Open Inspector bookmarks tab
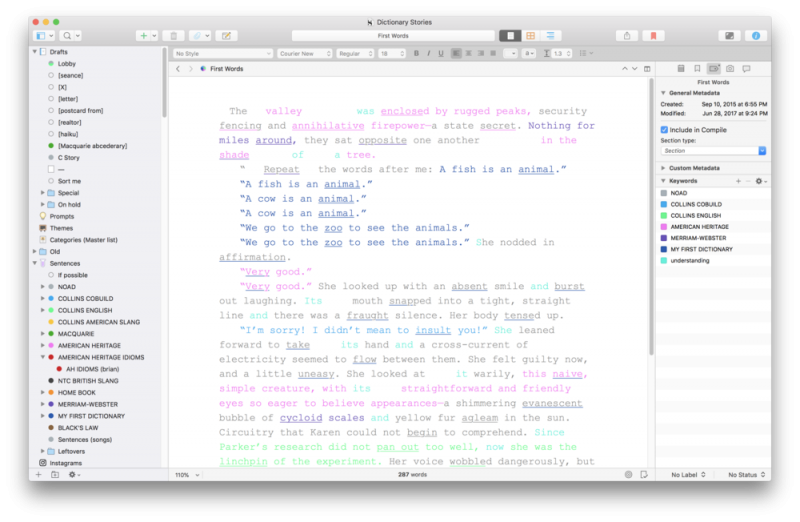Image resolution: width=800 pixels, height=522 pixels. tap(697, 68)
